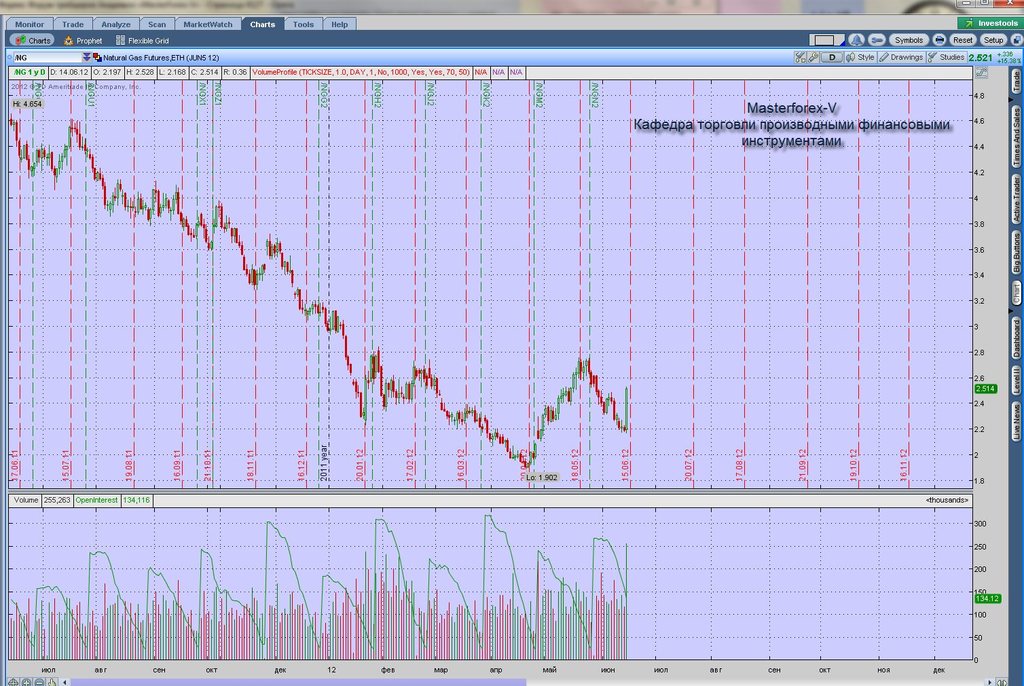
Task: Toggle the Live News side panel
Action: [1016, 421]
